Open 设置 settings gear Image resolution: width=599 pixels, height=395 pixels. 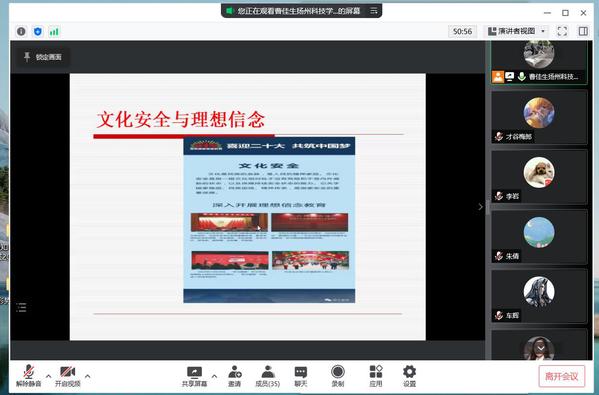[x=409, y=376]
